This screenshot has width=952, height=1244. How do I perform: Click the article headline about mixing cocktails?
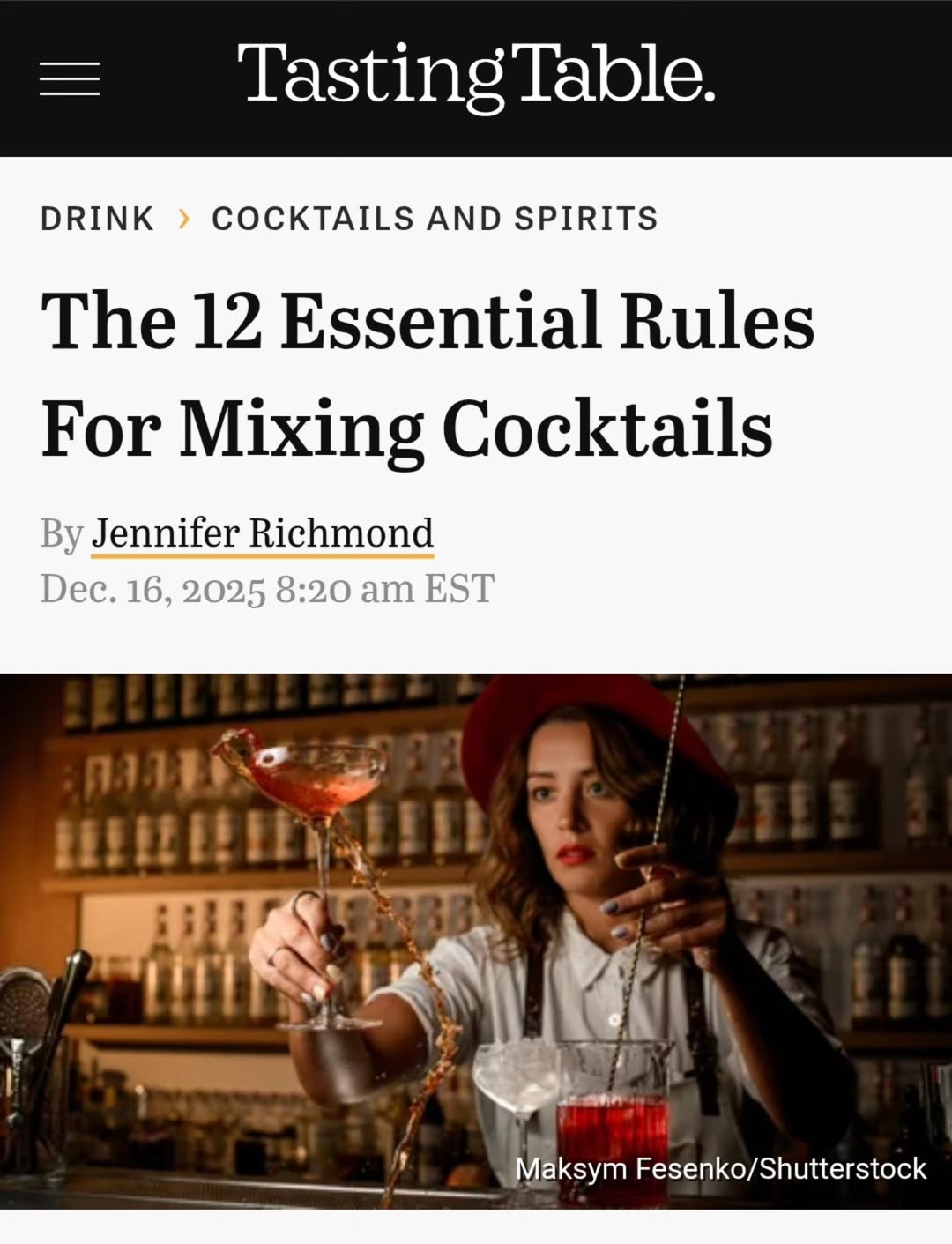[428, 374]
